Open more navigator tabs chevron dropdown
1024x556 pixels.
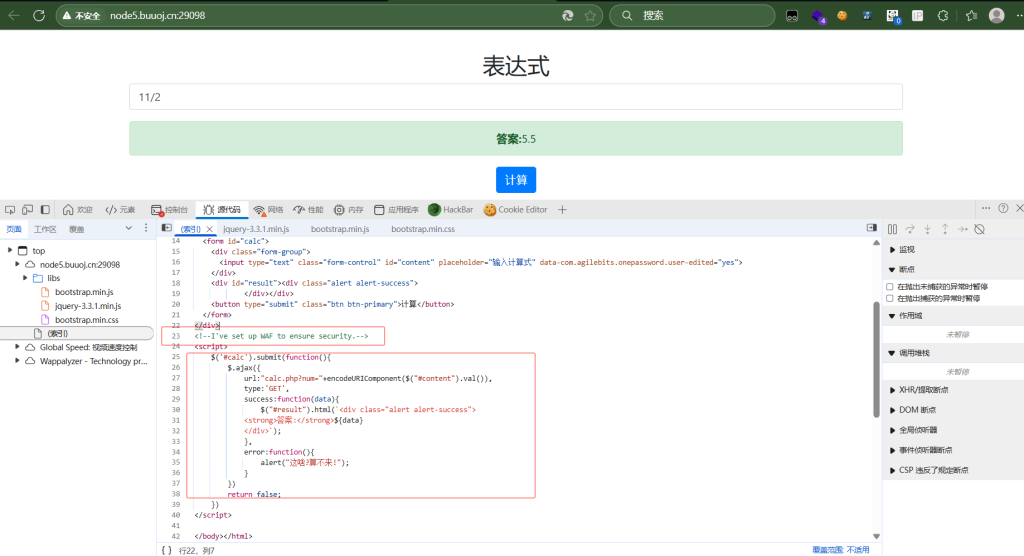pos(129,228)
